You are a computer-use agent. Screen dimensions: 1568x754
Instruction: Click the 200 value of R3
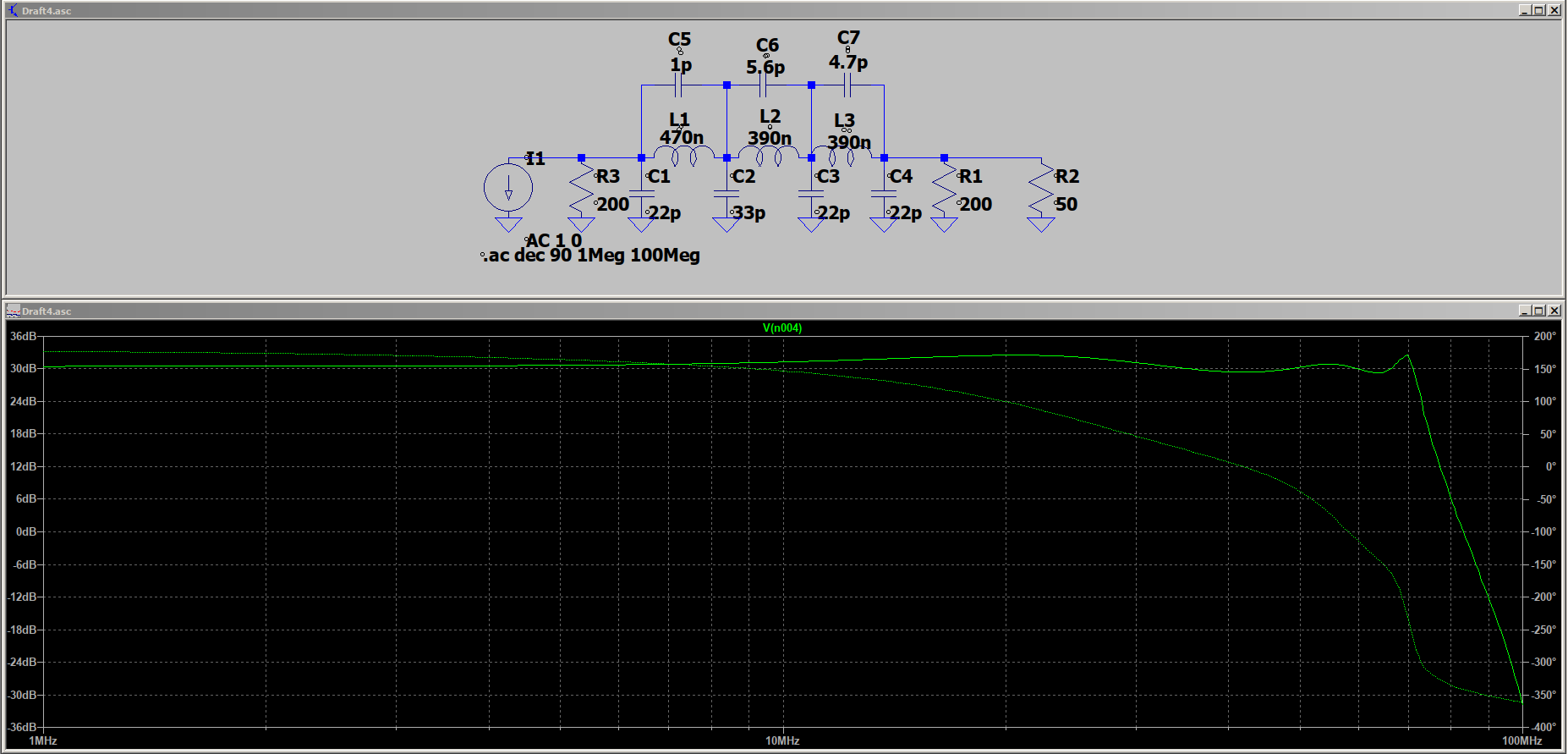(613, 204)
